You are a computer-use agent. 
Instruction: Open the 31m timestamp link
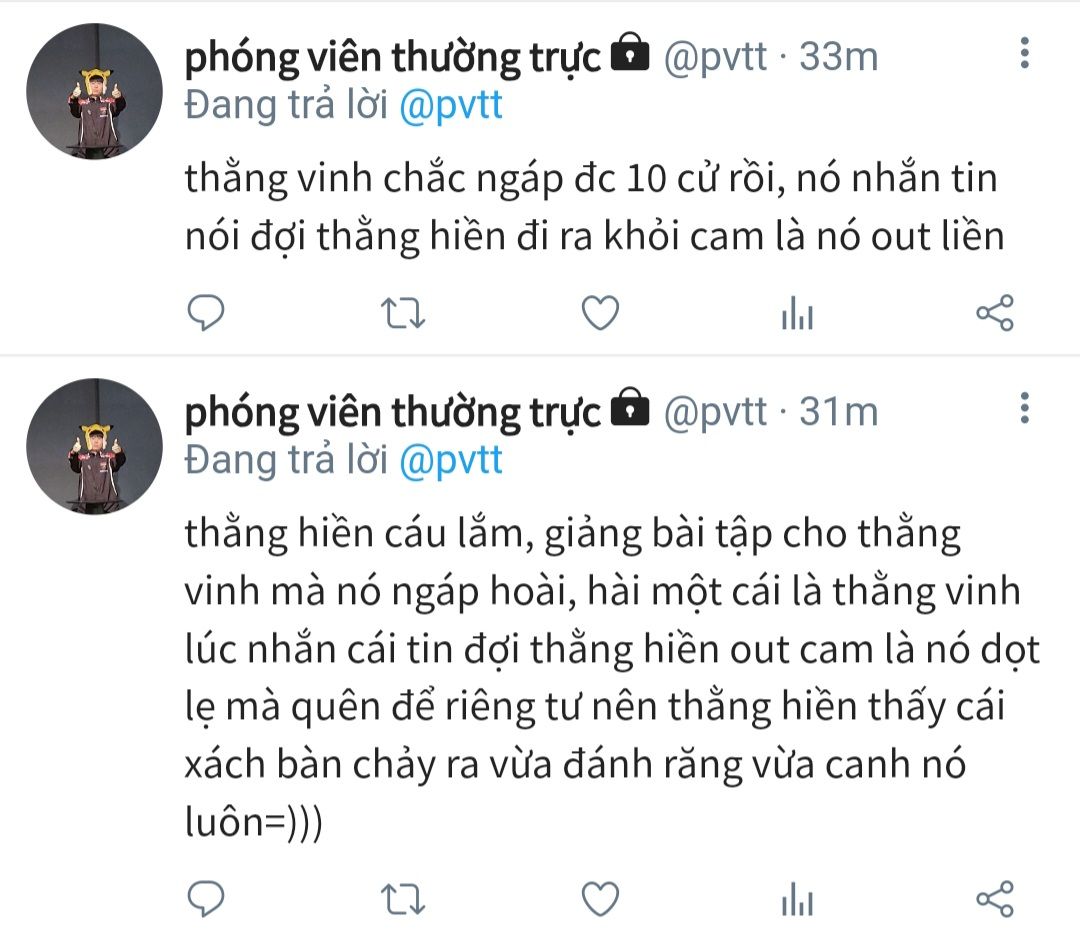click(838, 411)
